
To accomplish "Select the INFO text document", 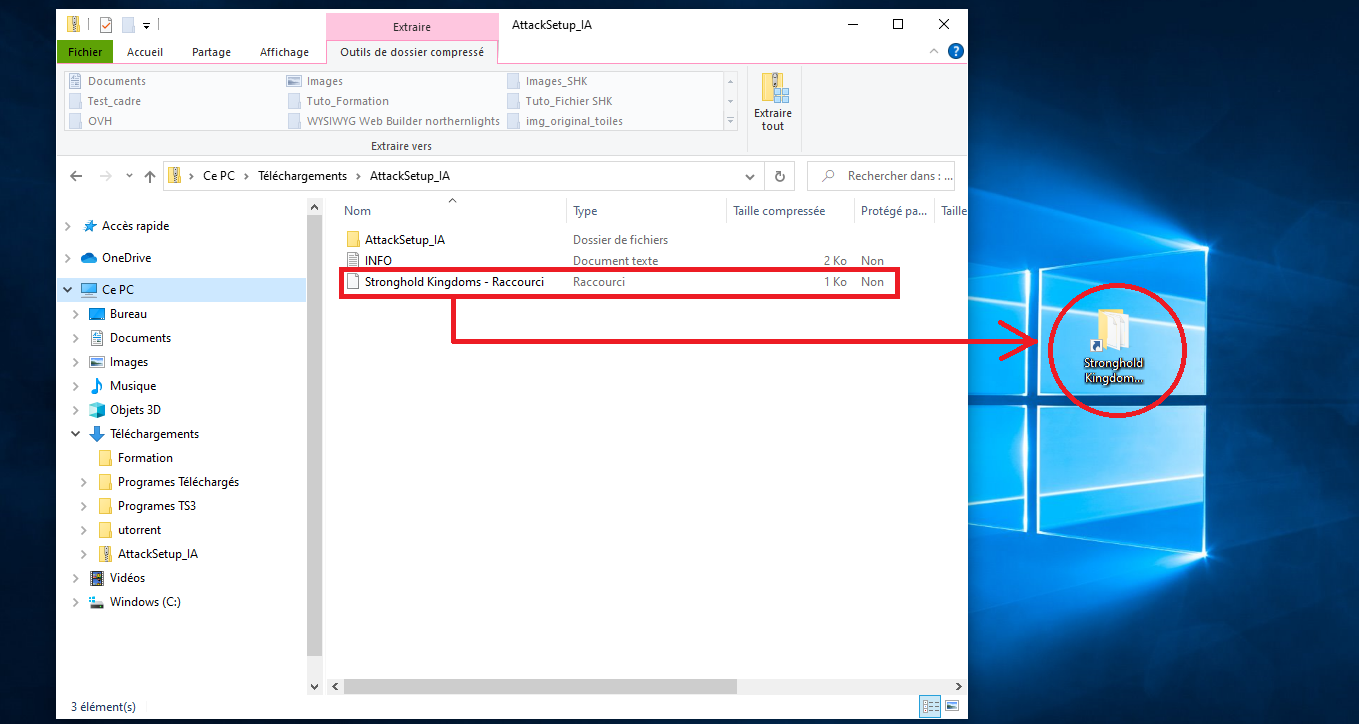I will [x=378, y=261].
